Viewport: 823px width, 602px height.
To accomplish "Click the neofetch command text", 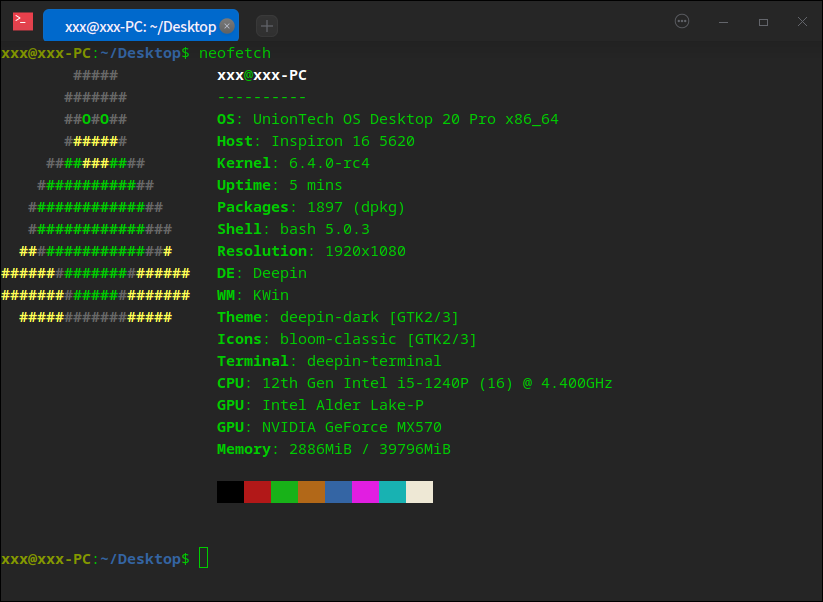I will (x=235, y=53).
